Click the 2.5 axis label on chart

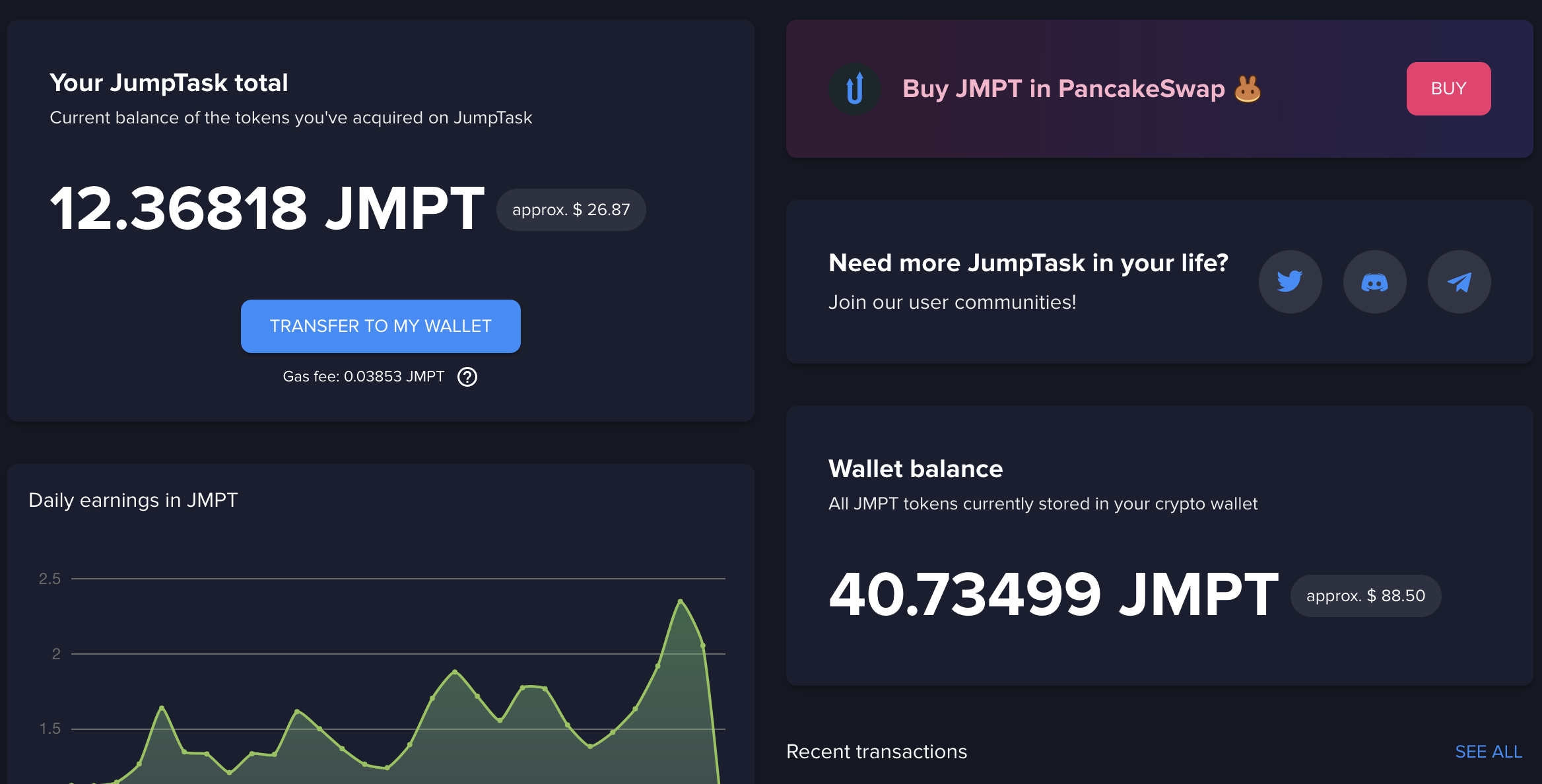click(50, 579)
